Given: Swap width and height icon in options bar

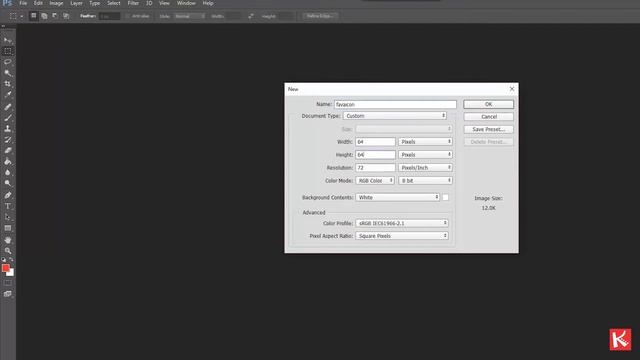Looking at the screenshot, I should 251,16.
